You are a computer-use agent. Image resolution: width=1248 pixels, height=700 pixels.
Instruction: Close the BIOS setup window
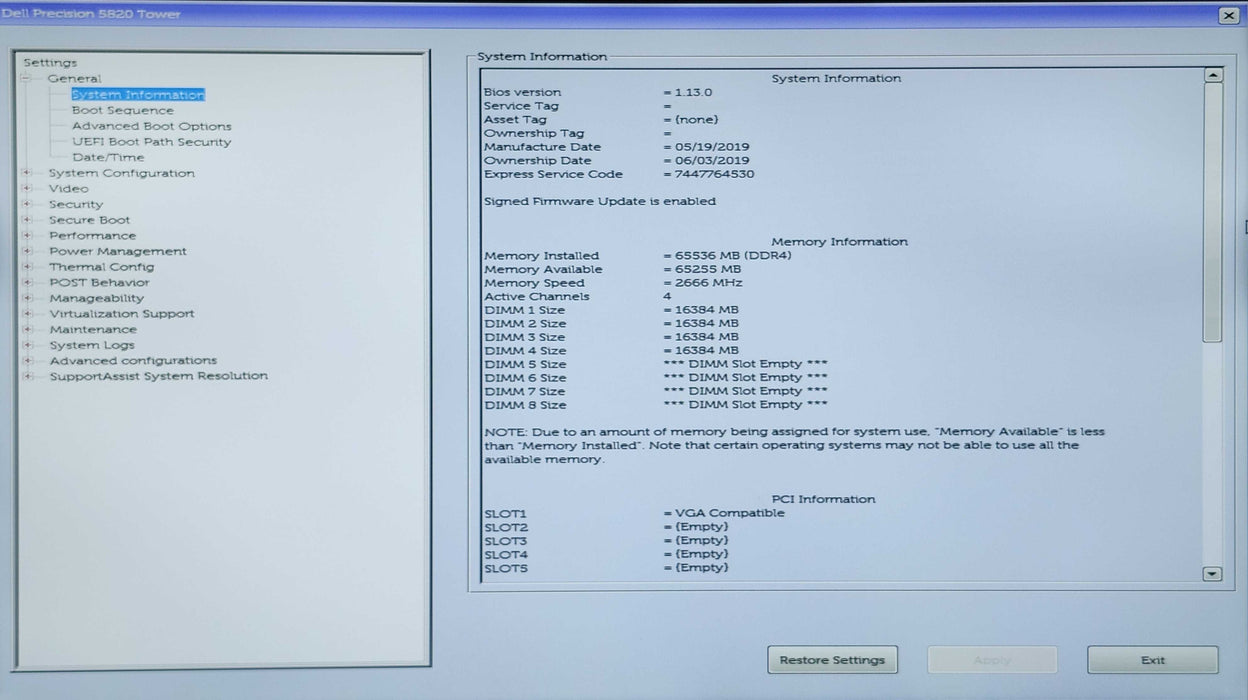coord(1228,15)
